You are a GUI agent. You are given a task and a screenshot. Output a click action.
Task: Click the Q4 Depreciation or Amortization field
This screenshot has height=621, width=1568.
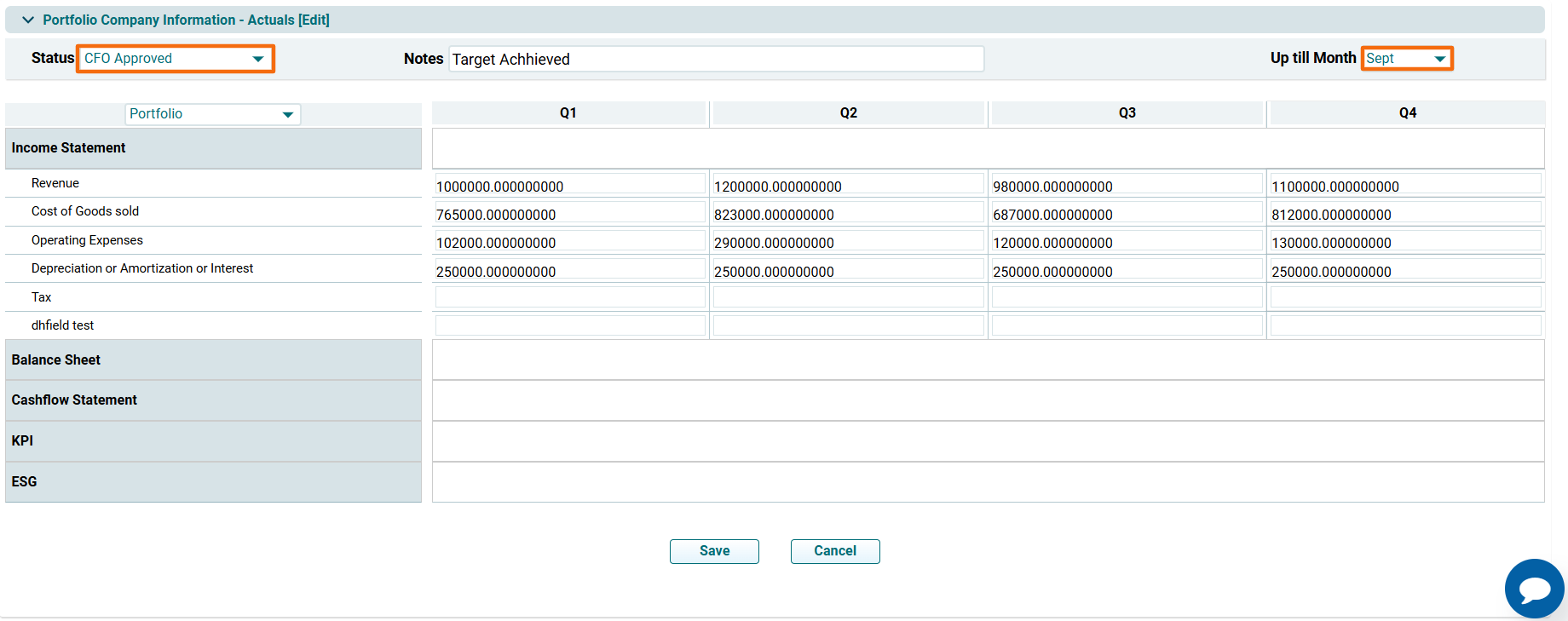click(x=1405, y=270)
